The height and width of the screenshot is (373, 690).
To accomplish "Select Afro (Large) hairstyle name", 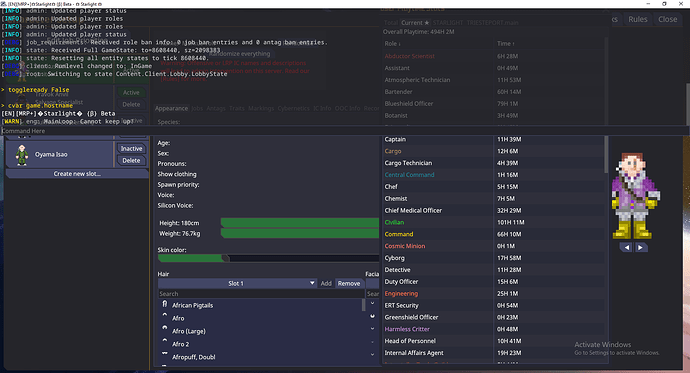I will click(x=189, y=331).
